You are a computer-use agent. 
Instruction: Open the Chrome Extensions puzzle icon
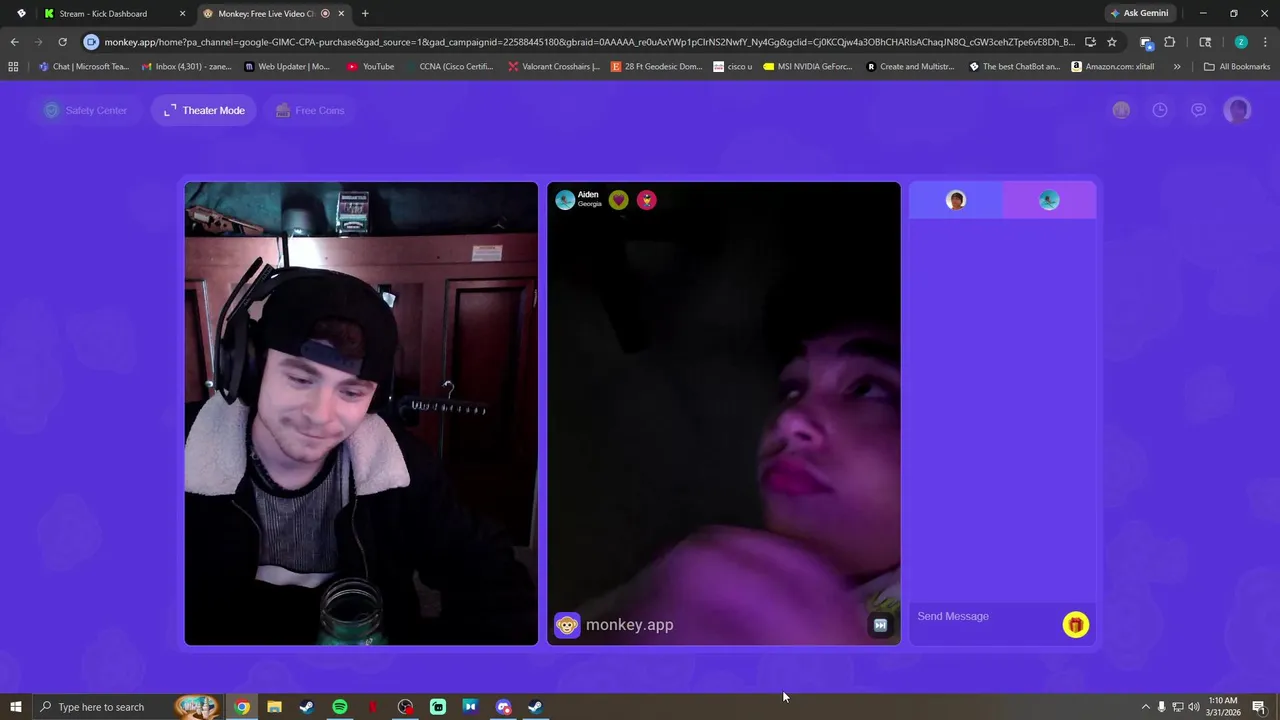pyautogui.click(x=1169, y=42)
